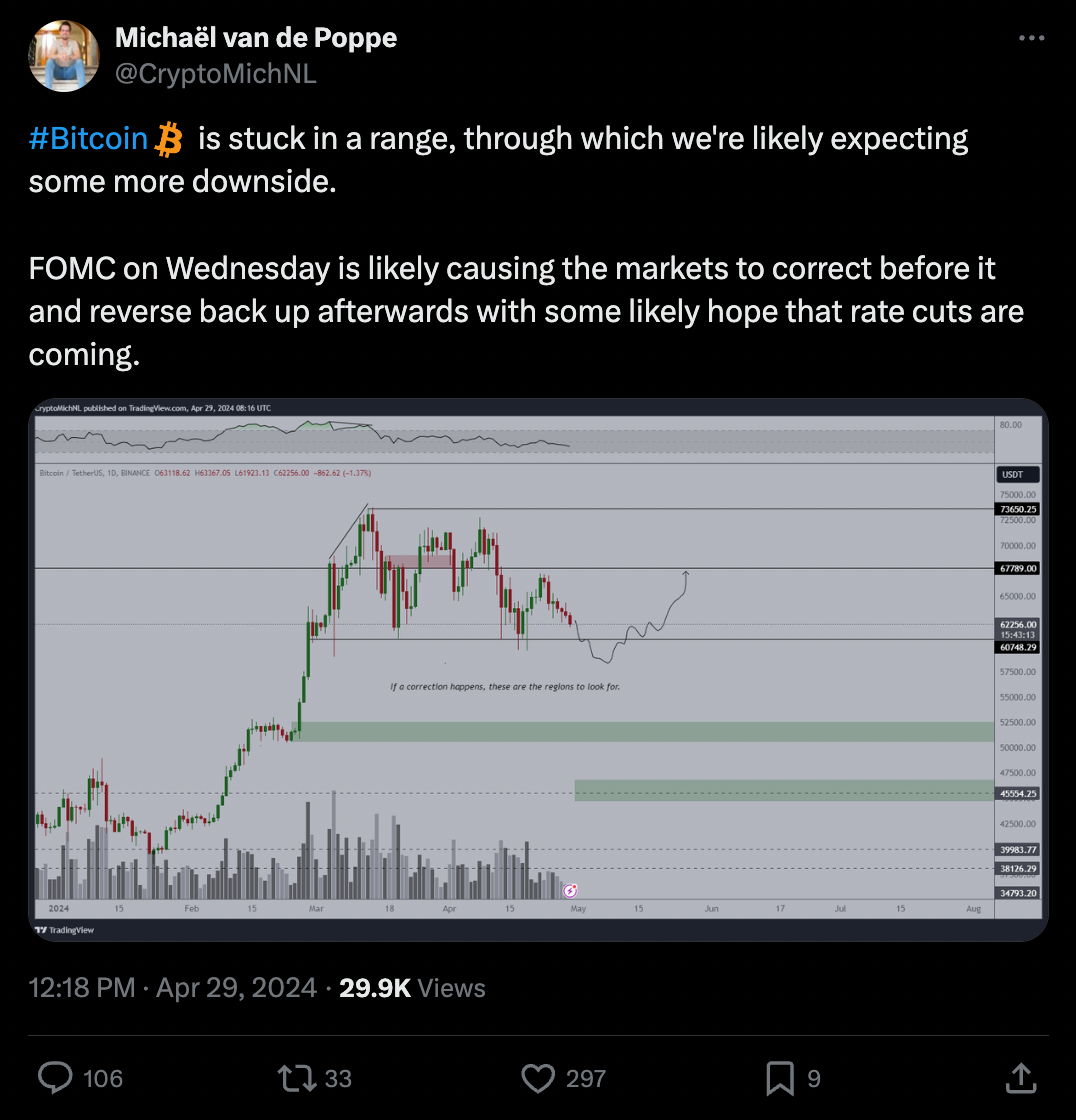Click the 60748.29 price label on the chart

tap(1018, 647)
